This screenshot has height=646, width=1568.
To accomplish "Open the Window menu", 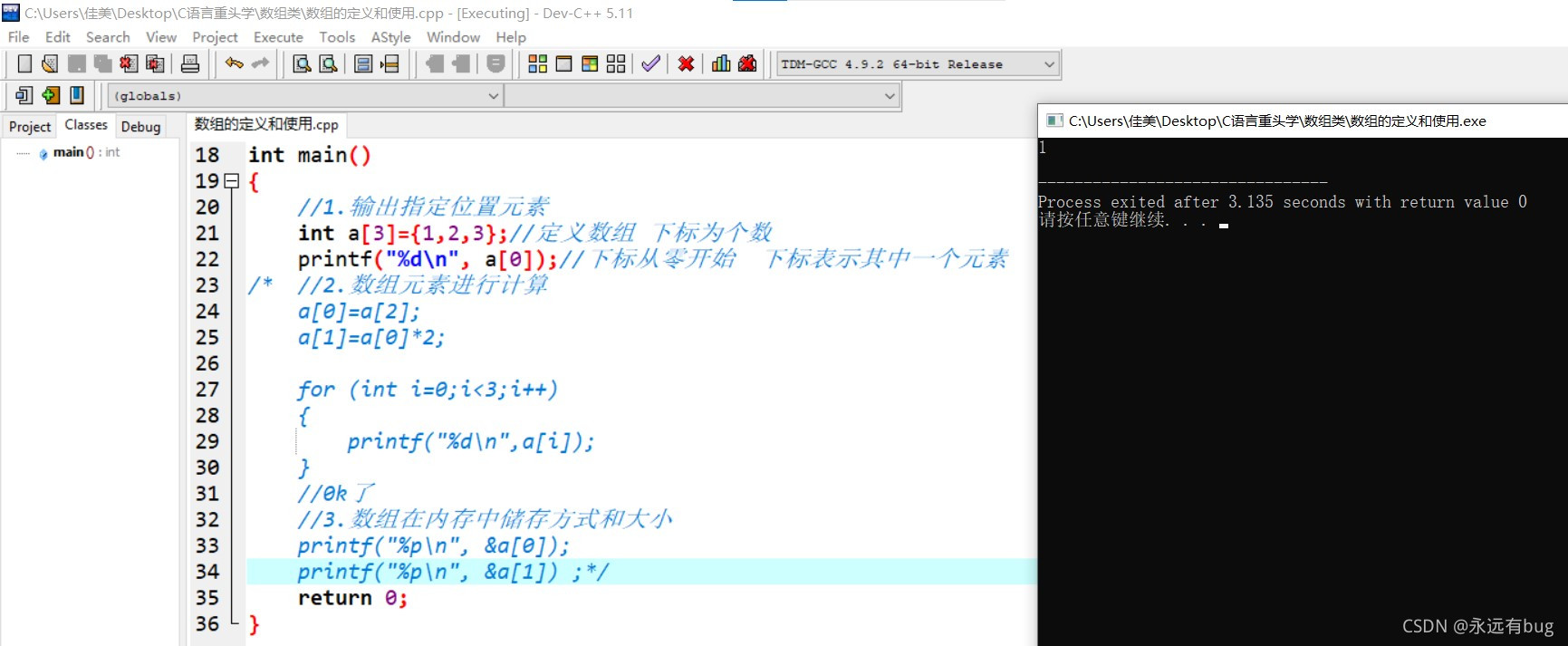I will pyautogui.click(x=453, y=37).
